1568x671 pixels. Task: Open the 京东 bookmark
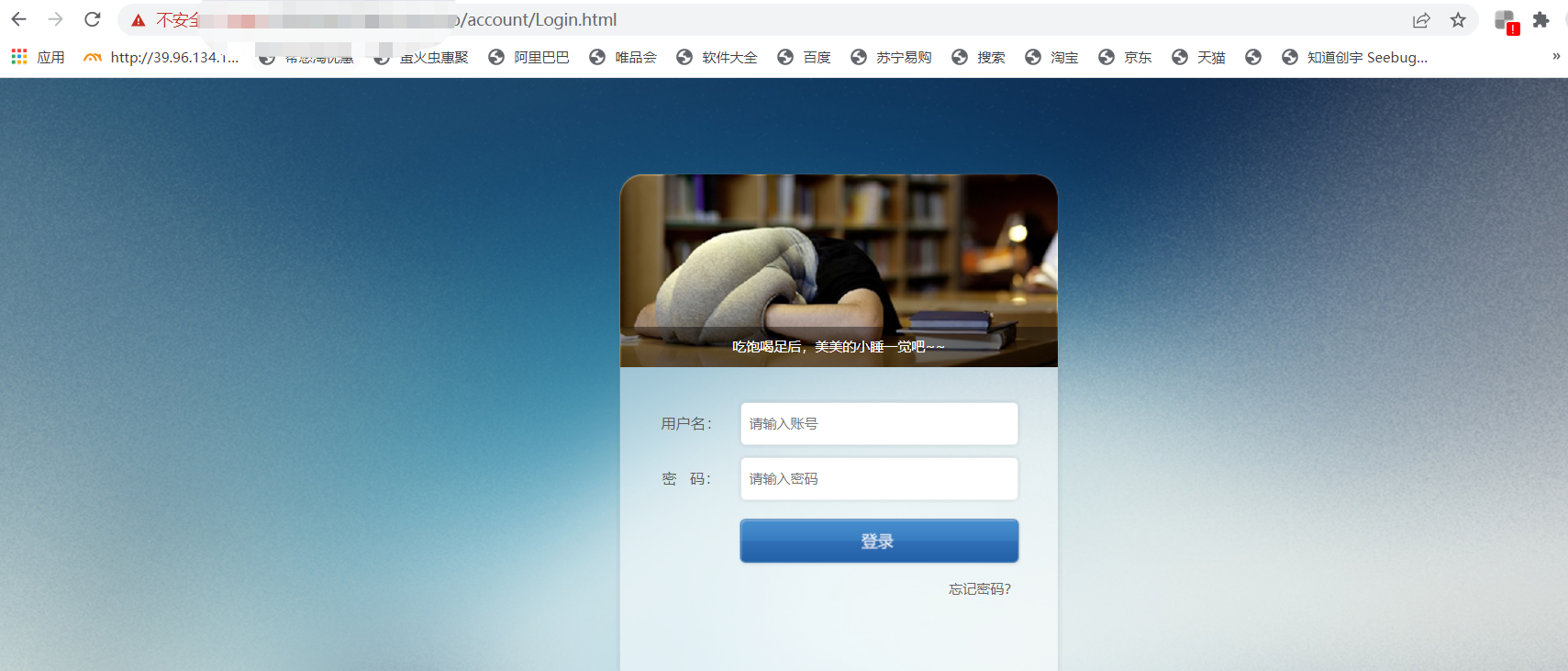[x=1125, y=57]
